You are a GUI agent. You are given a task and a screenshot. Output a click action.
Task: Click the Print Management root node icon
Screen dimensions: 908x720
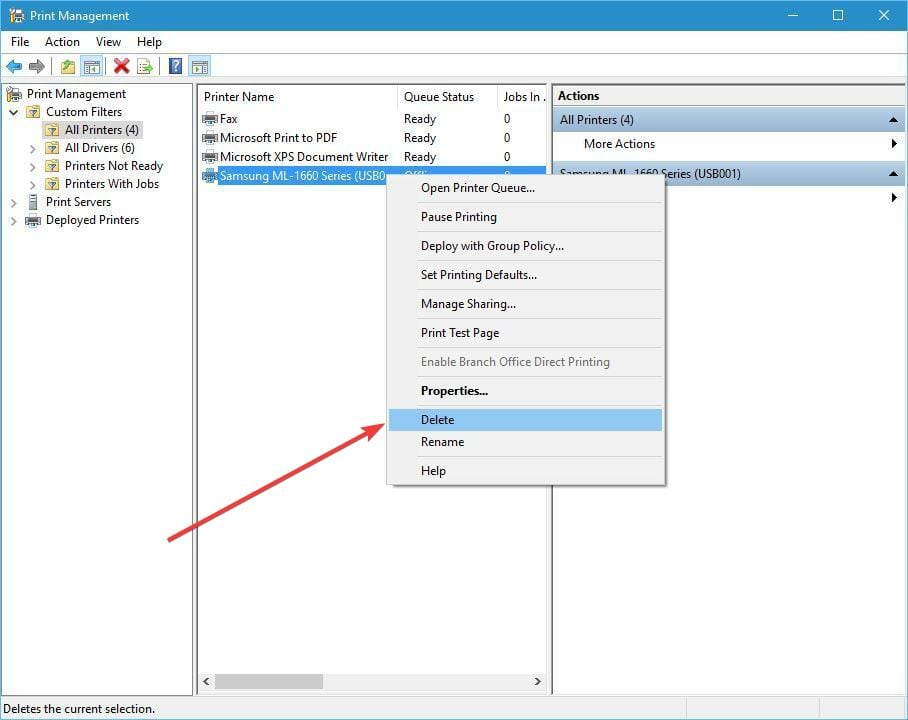click(x=14, y=94)
